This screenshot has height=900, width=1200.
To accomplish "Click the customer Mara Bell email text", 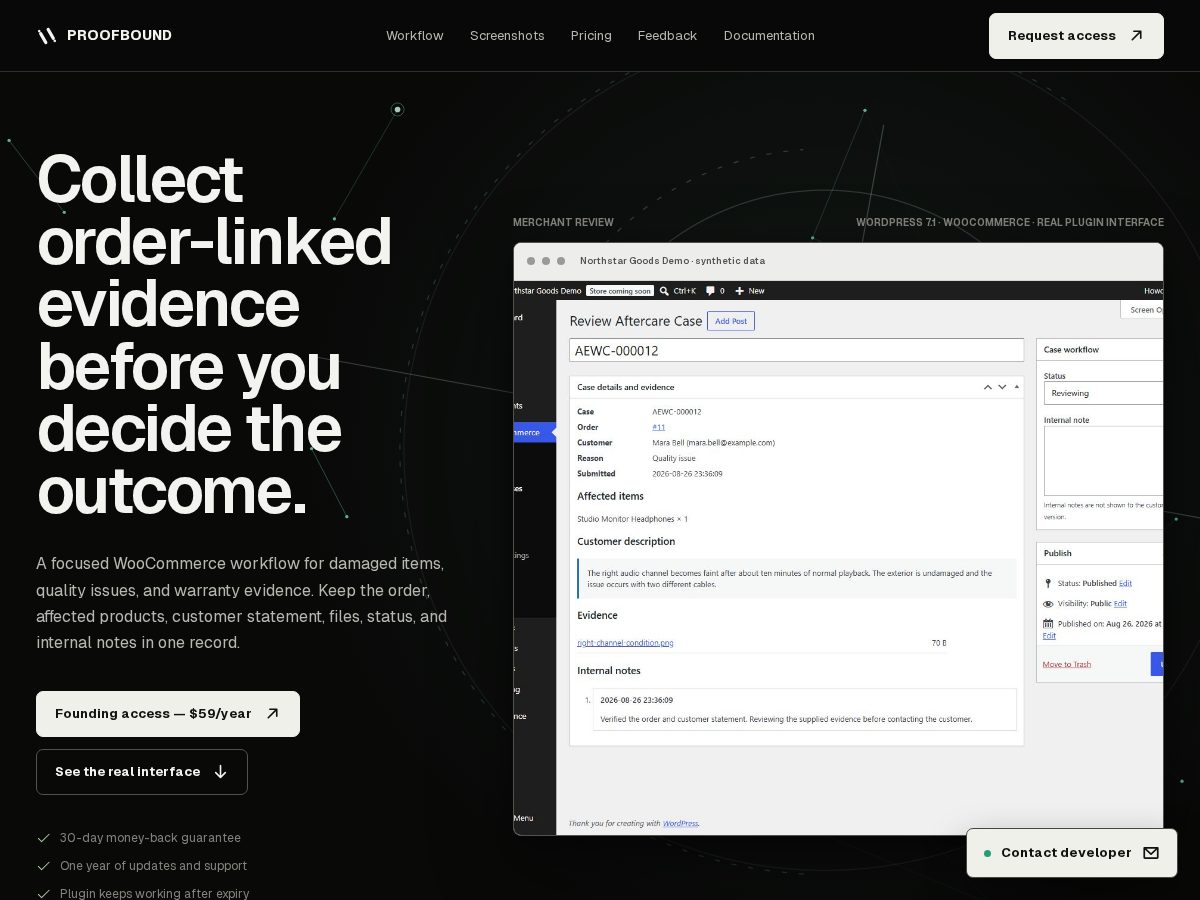I will [x=713, y=443].
